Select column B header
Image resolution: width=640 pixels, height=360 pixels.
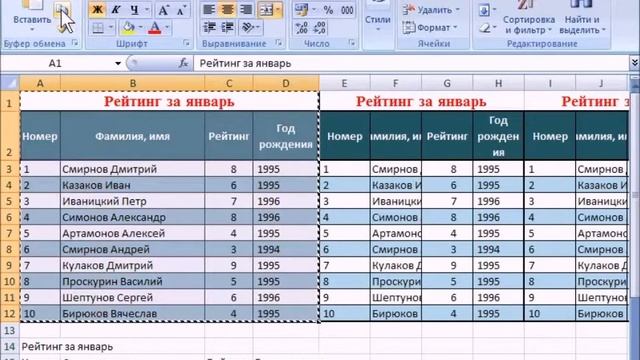[133, 83]
